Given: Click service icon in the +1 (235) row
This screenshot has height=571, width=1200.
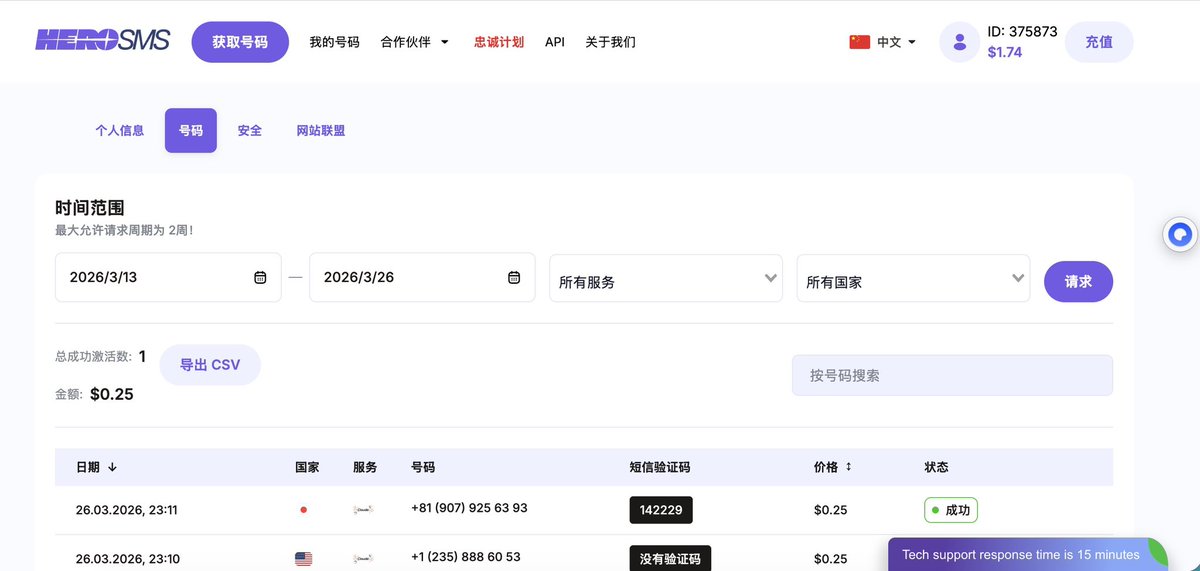Looking at the screenshot, I should (x=364, y=558).
